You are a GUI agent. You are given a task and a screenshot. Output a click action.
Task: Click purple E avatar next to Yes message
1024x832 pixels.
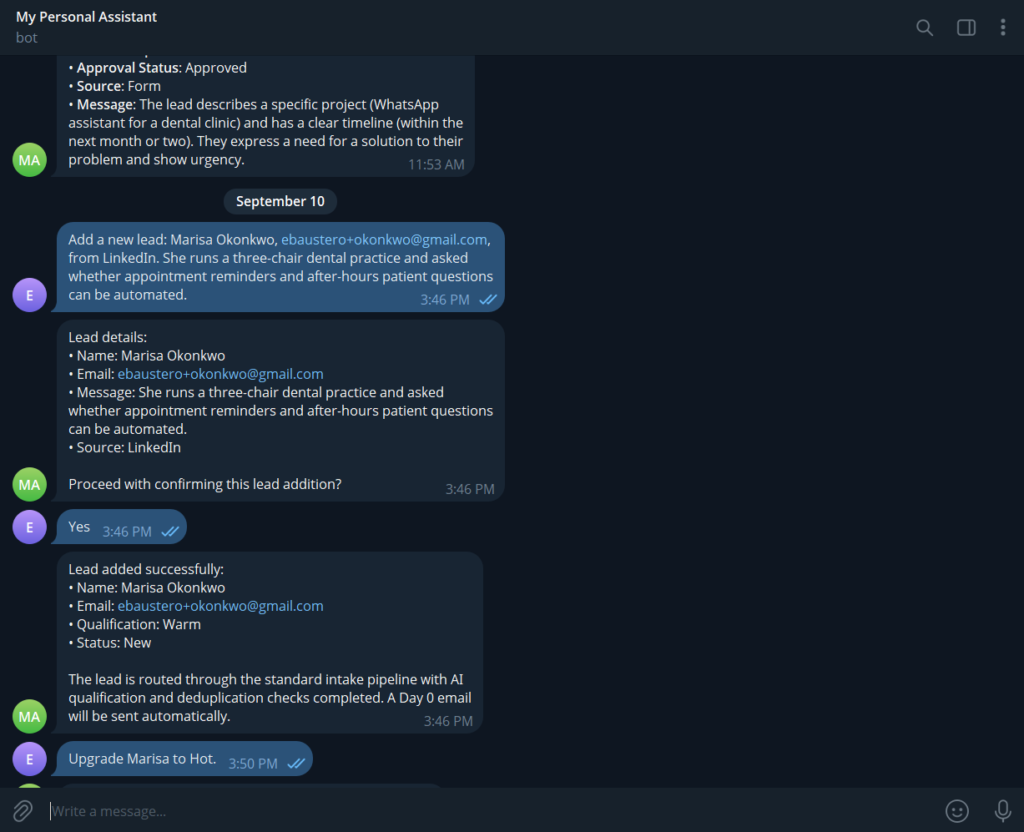(x=29, y=527)
